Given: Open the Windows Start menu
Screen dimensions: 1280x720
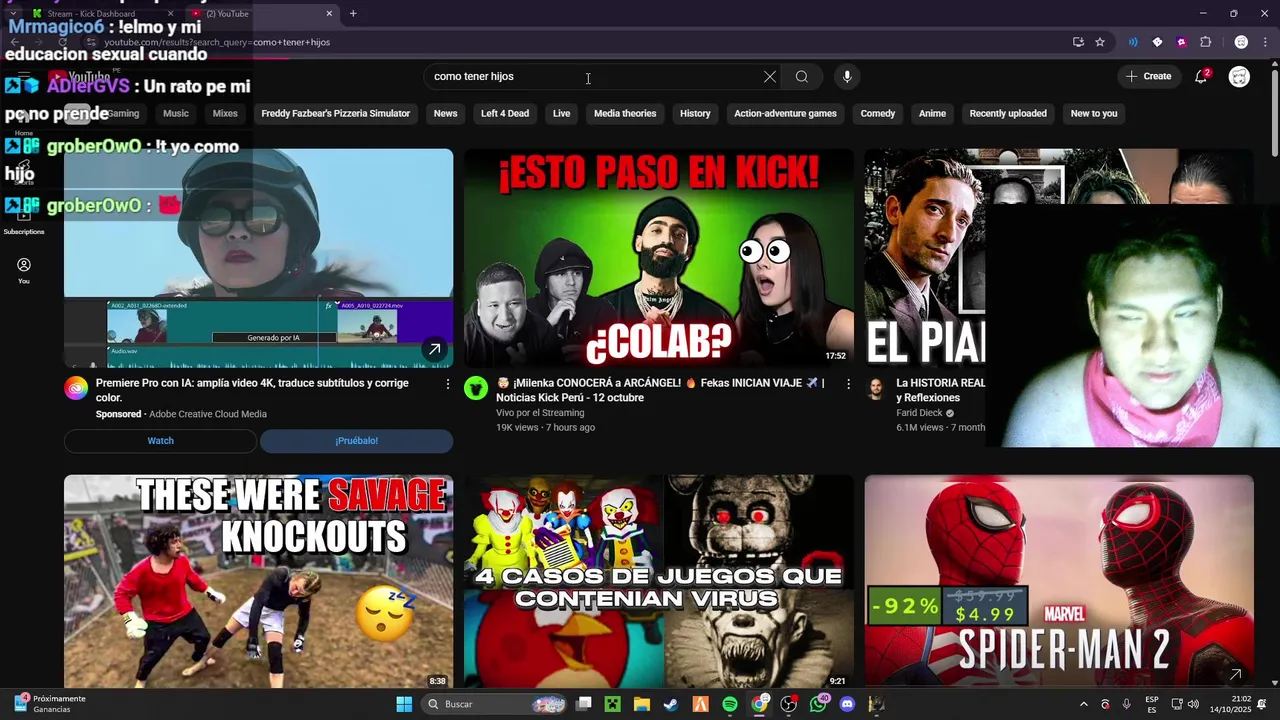Looking at the screenshot, I should pyautogui.click(x=404, y=704).
